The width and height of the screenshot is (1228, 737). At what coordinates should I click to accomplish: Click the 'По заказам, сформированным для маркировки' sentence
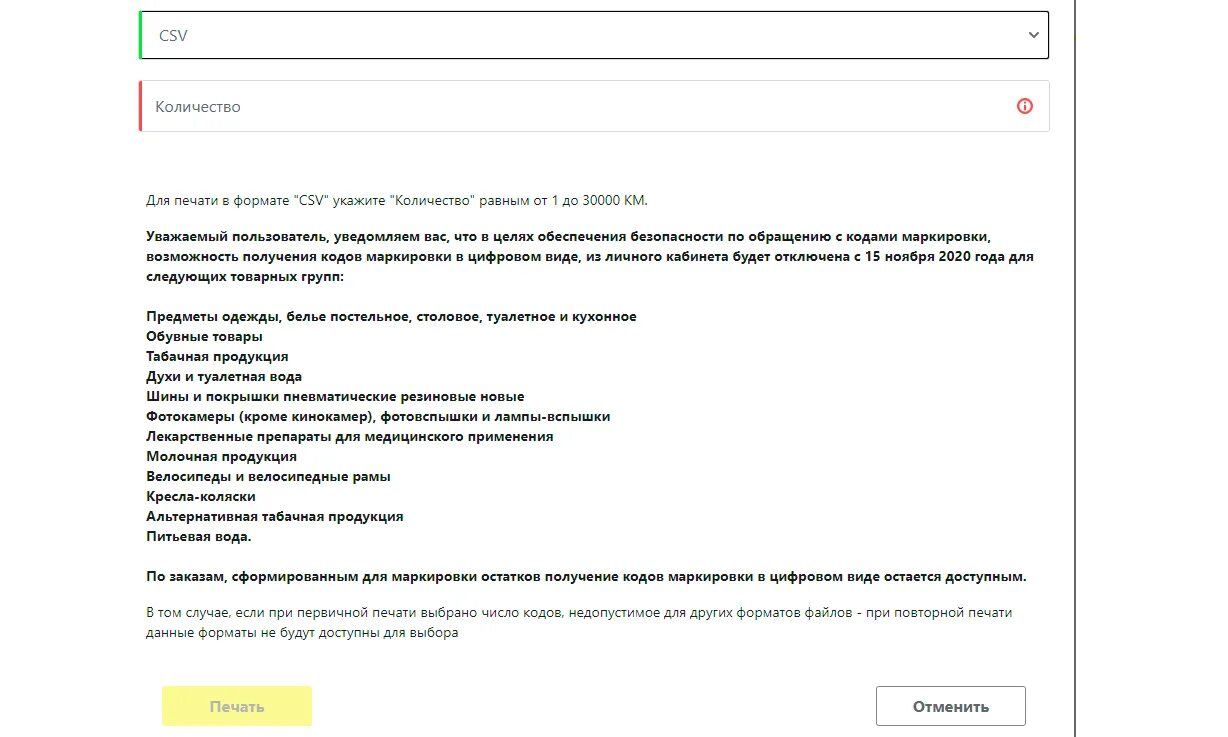586,577
